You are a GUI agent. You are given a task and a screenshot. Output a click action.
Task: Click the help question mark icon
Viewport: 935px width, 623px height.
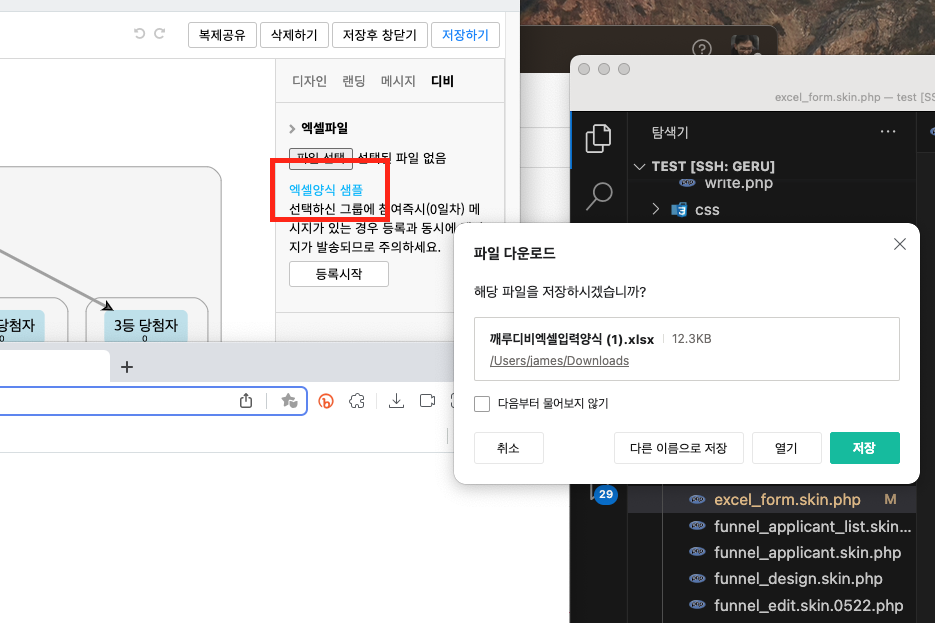click(702, 48)
